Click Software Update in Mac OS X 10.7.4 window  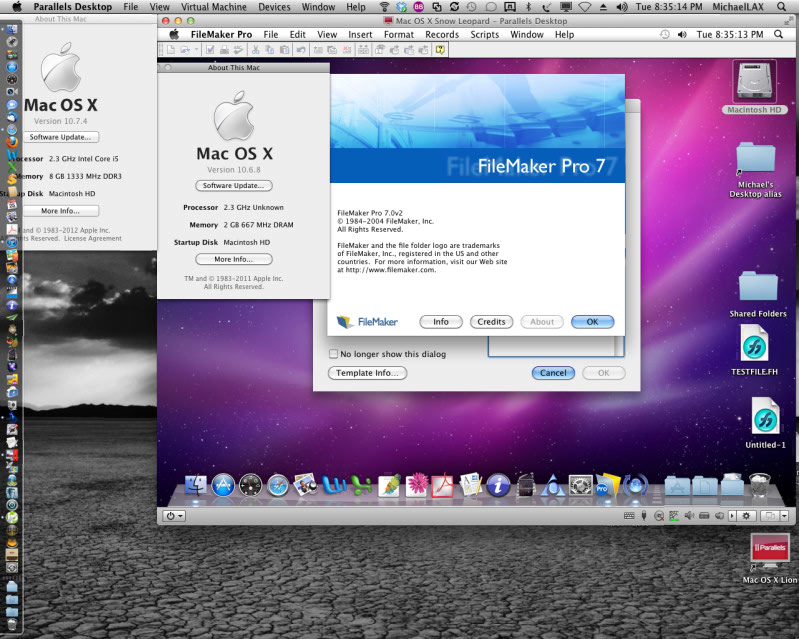point(60,137)
